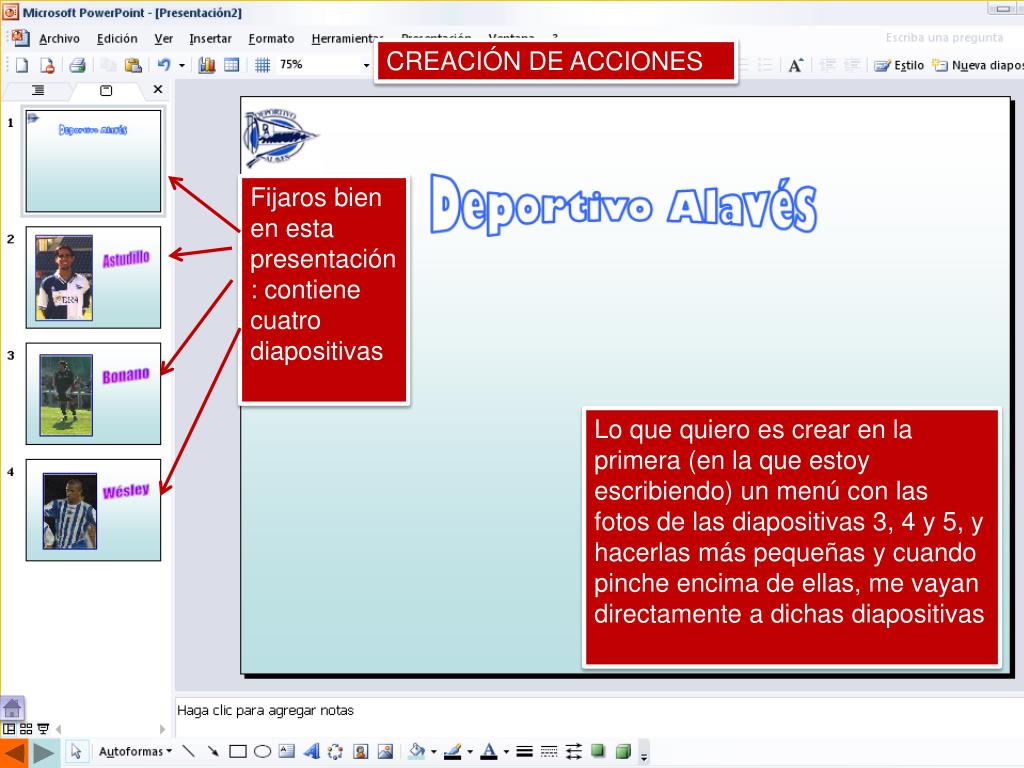Open the arrow style options
Image resolution: width=1024 pixels, height=768 pixels.
pos(574,751)
